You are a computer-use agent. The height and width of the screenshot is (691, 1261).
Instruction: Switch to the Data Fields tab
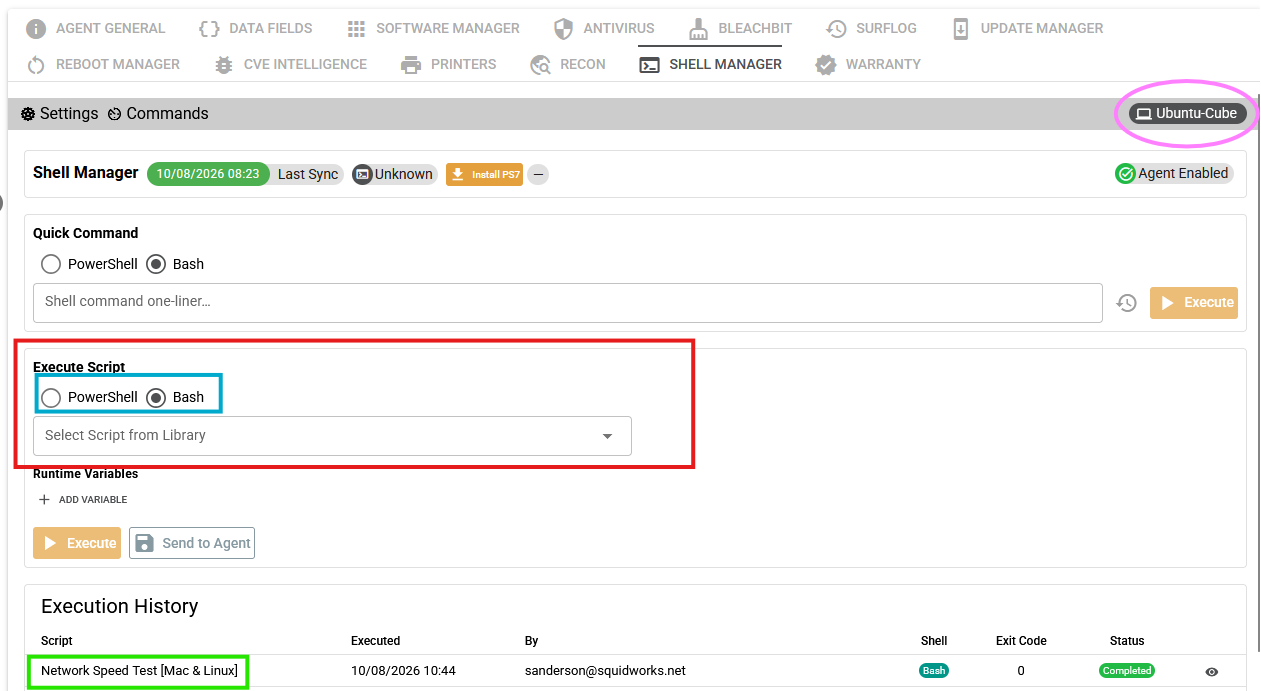255,28
